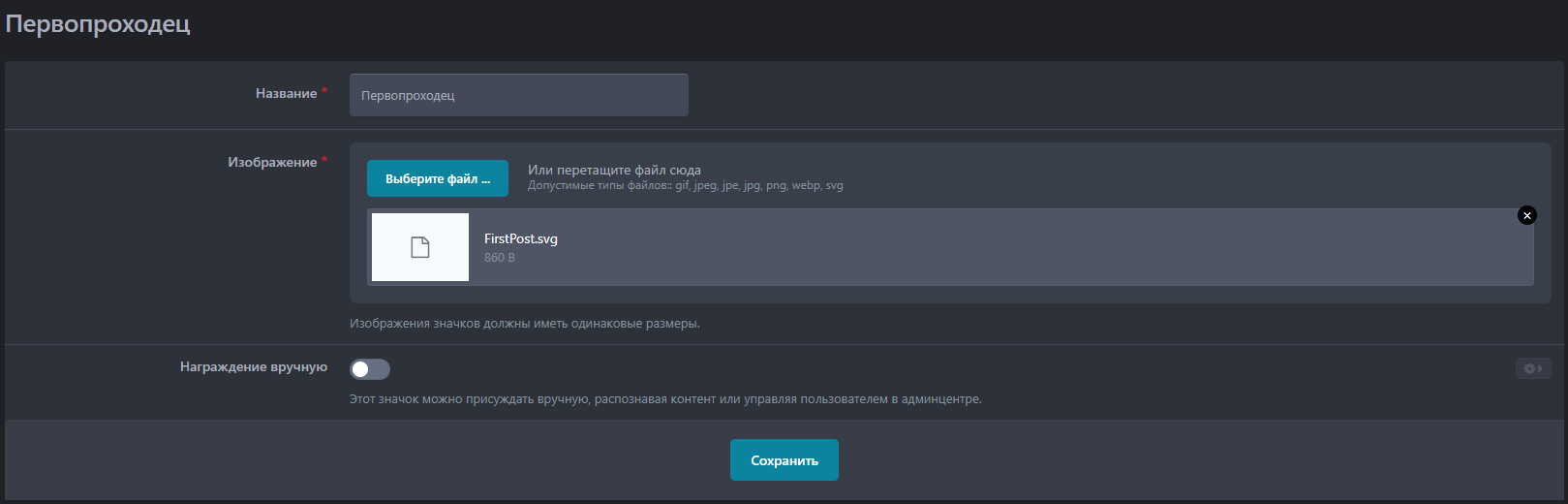Screen dimensions: 1568x504
Task: Remove the uploaded FirstPost.svg file
Action: click(x=1526, y=215)
